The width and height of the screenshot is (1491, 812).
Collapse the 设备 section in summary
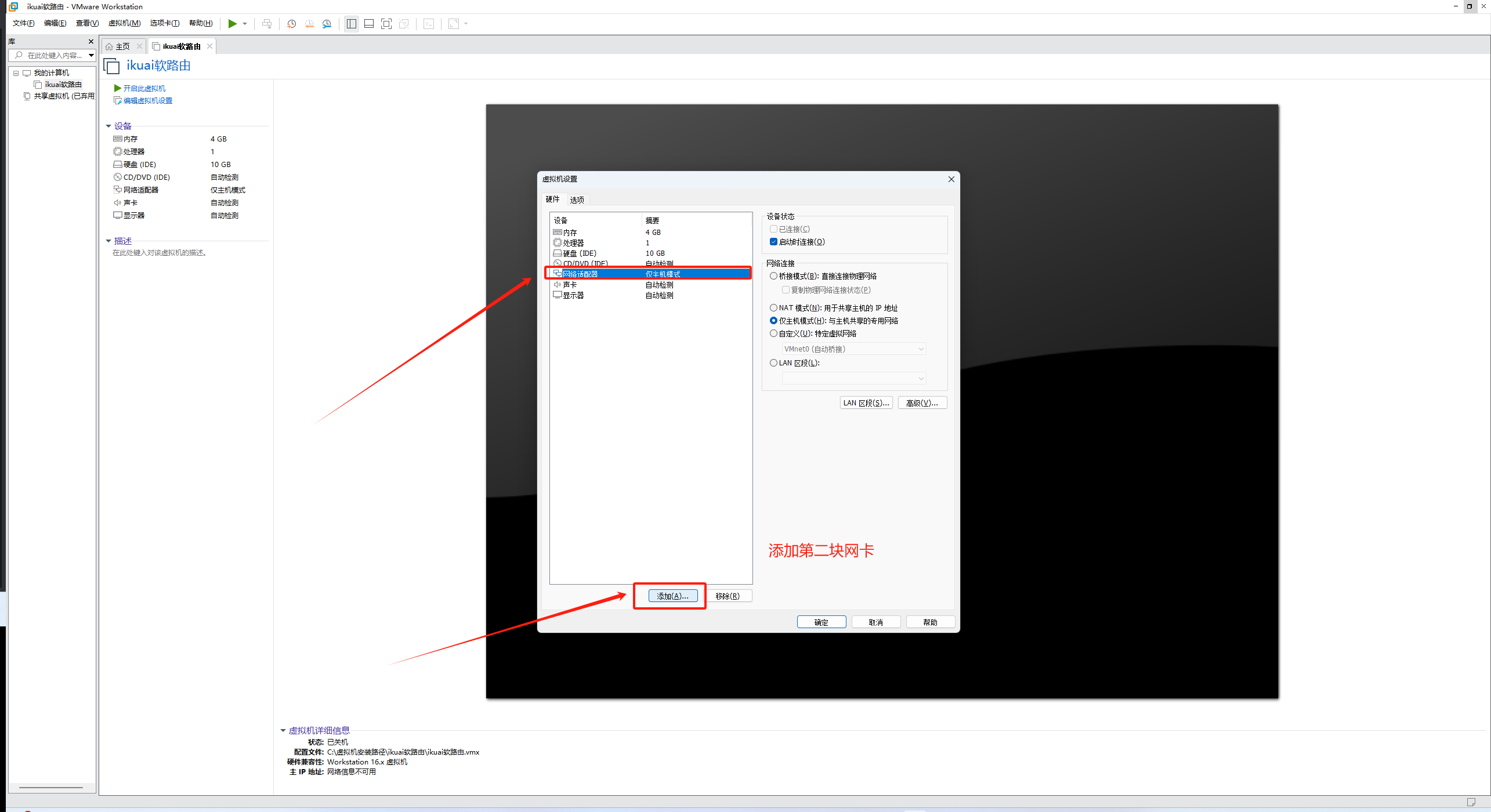[108, 126]
